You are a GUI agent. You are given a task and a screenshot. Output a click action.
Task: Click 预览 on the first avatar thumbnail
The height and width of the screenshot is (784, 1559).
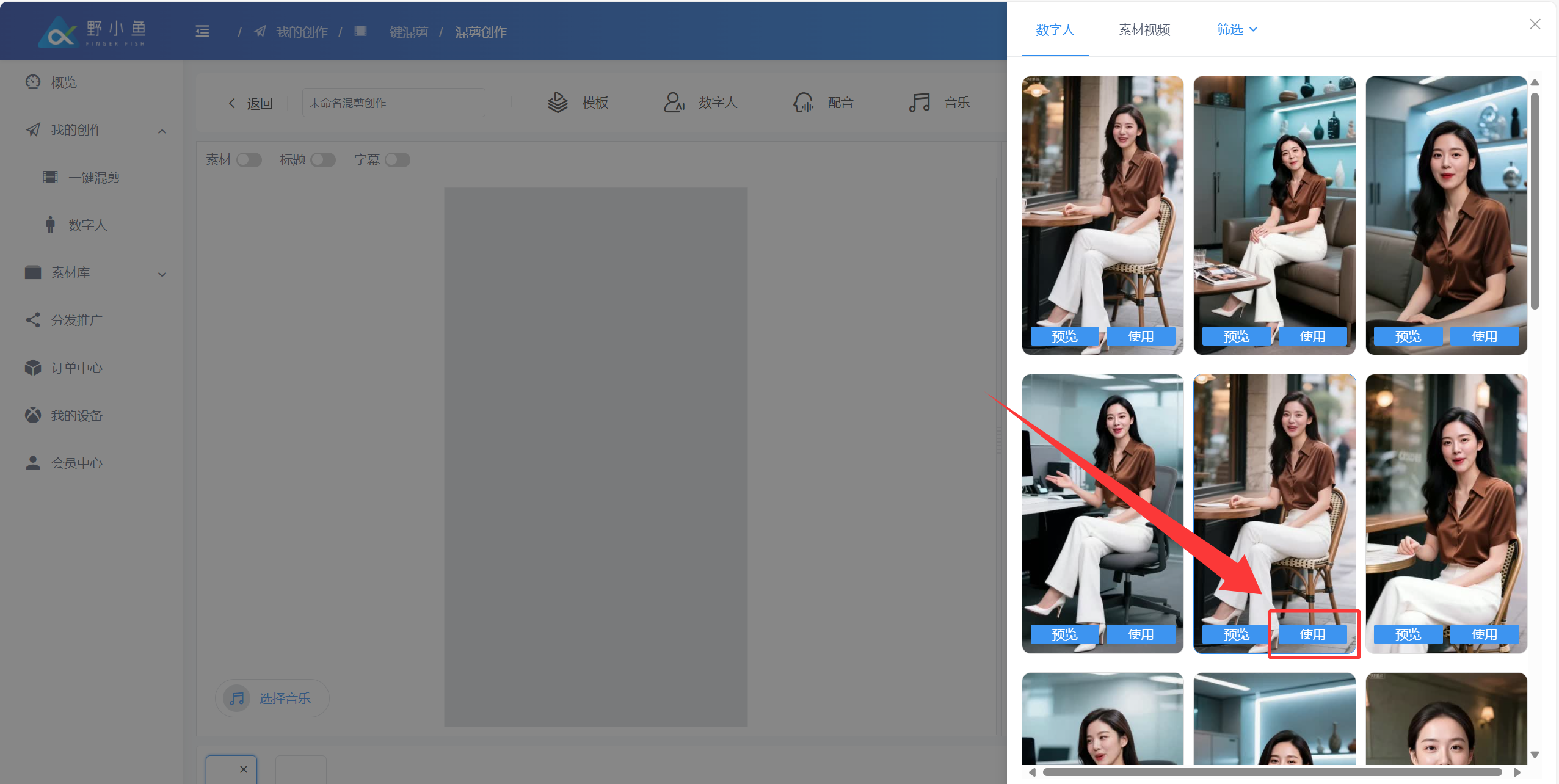(1064, 336)
